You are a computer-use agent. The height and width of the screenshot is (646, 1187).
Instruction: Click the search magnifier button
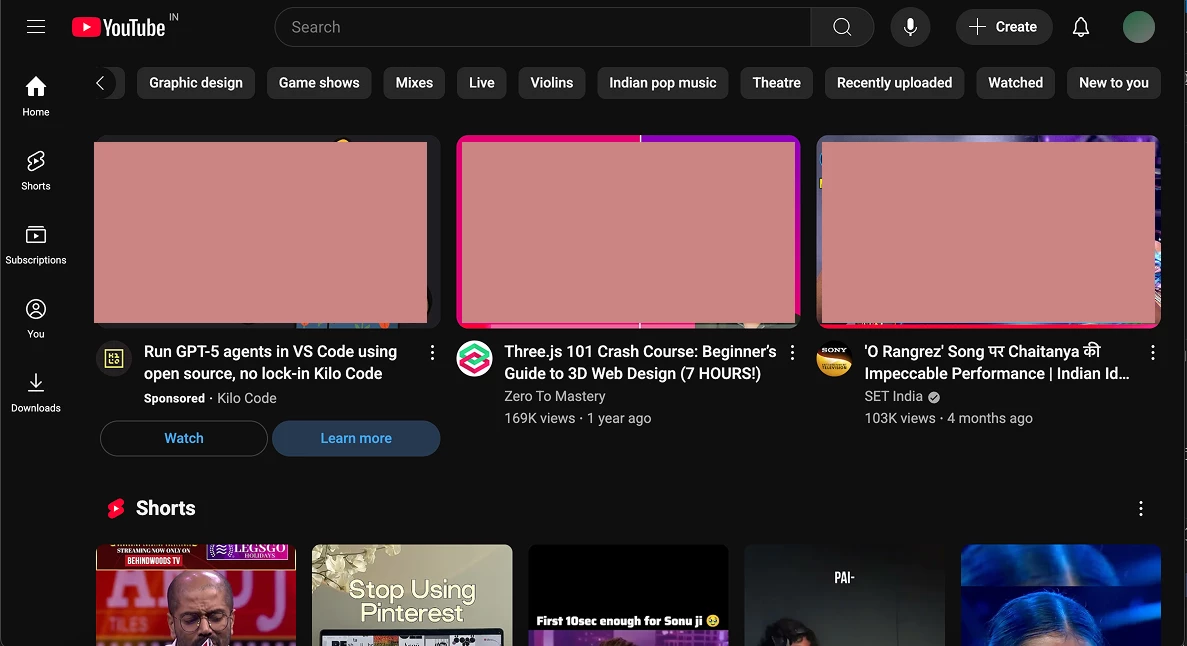(842, 27)
